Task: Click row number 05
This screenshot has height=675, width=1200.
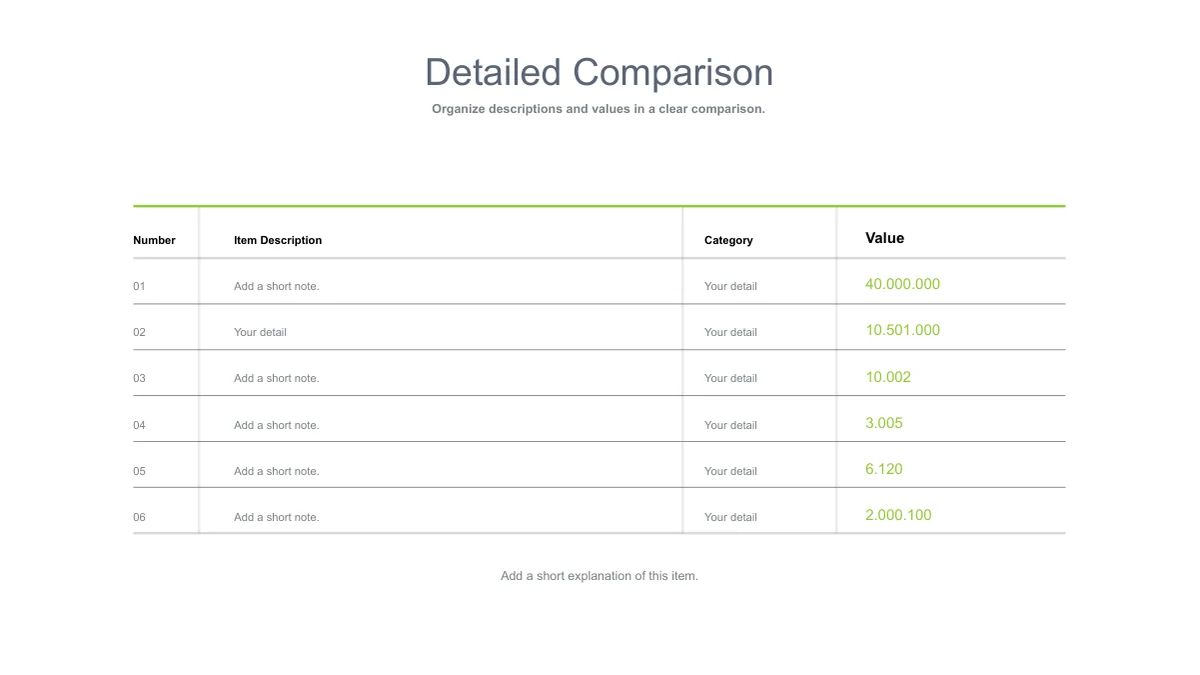Action: [x=139, y=471]
